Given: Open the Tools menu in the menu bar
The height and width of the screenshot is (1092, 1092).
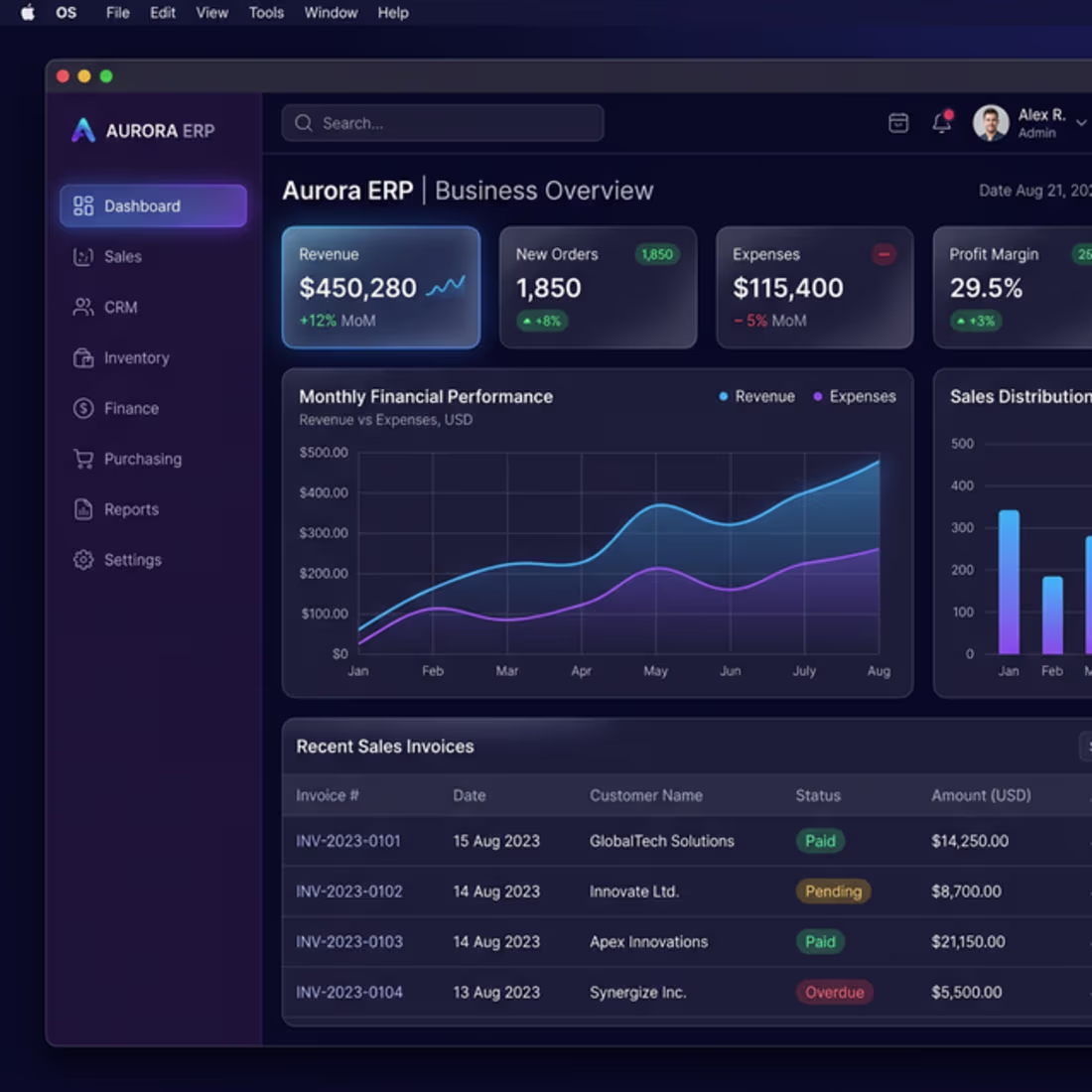Looking at the screenshot, I should tap(265, 13).
